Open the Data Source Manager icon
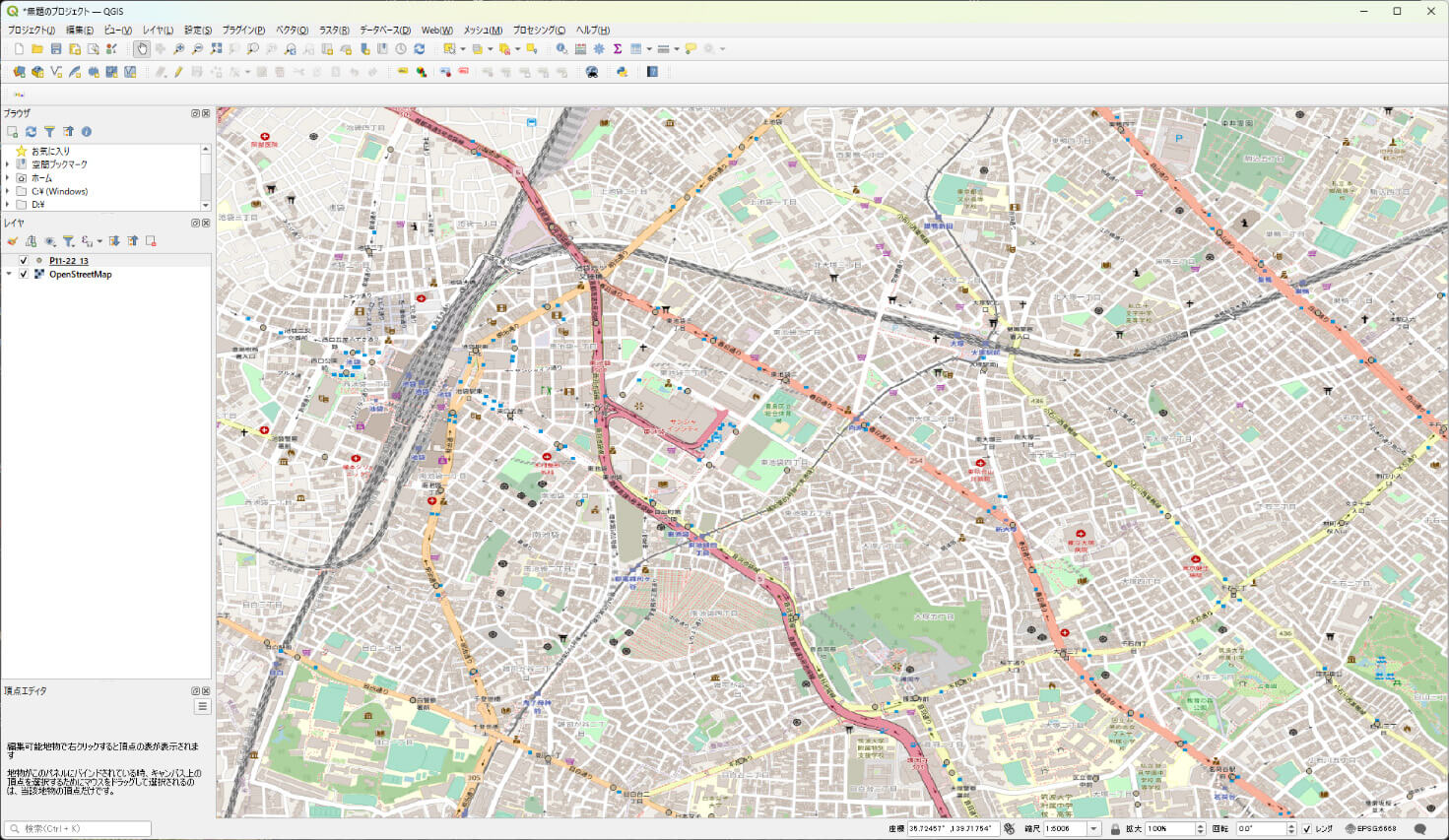The height and width of the screenshot is (840, 1449). tap(19, 72)
